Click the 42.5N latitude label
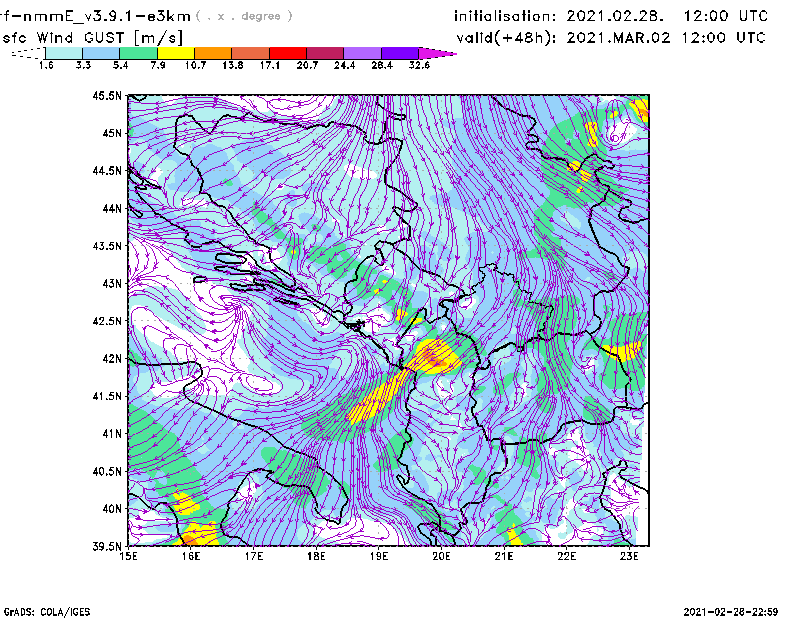Image resolution: width=800 pixels, height=618 pixels. [107, 320]
